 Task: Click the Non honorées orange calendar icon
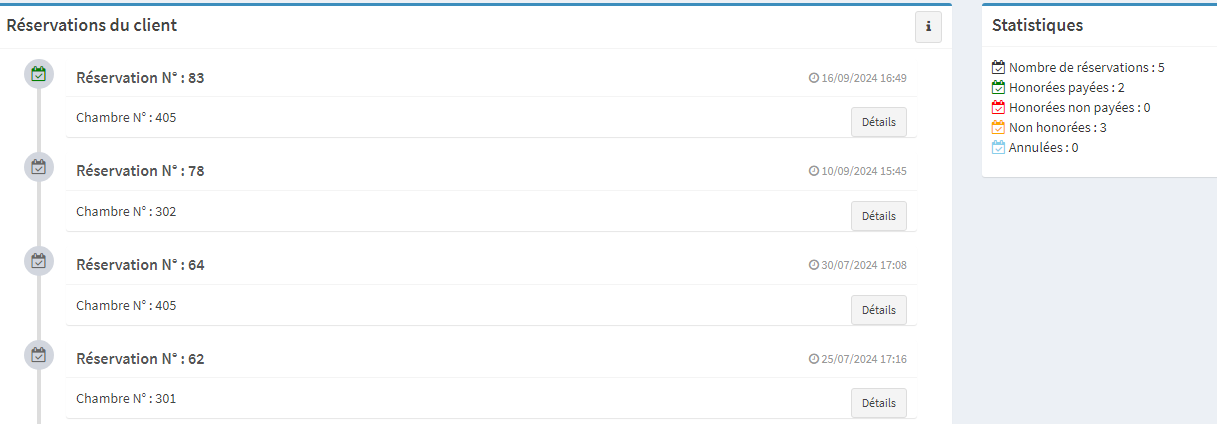[x=998, y=128]
